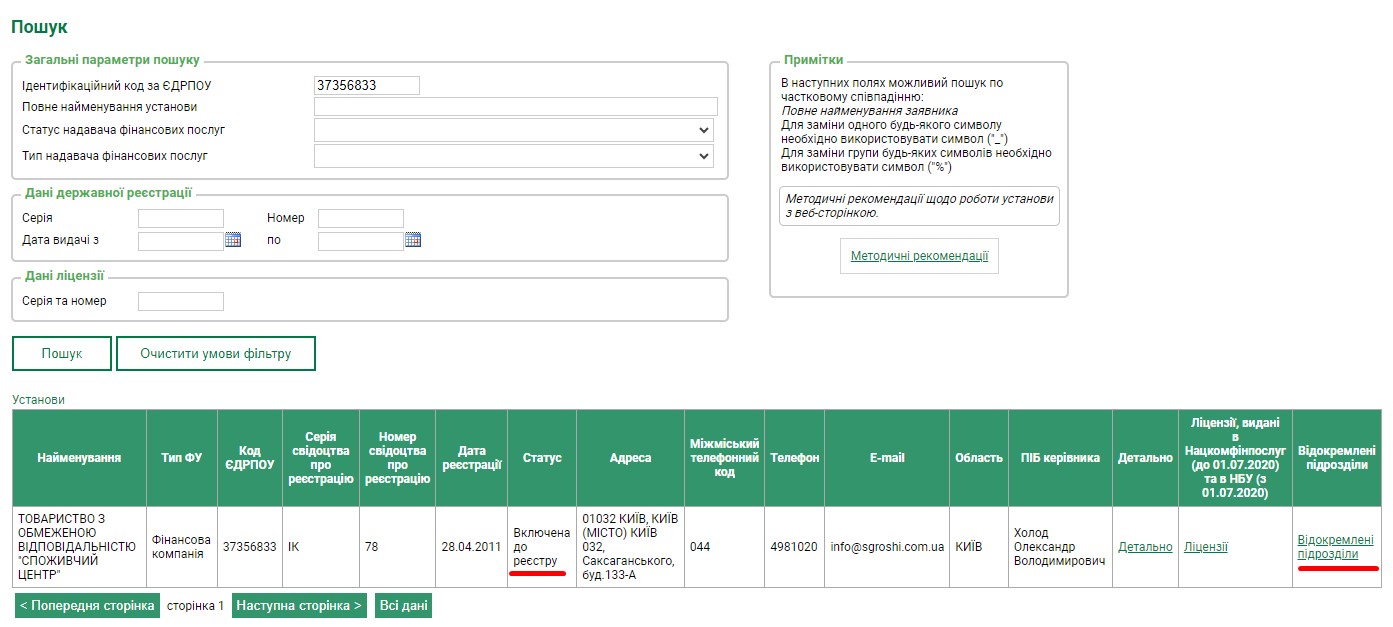Click the start issue date input field
This screenshot has width=1393, height=627.
(180, 241)
